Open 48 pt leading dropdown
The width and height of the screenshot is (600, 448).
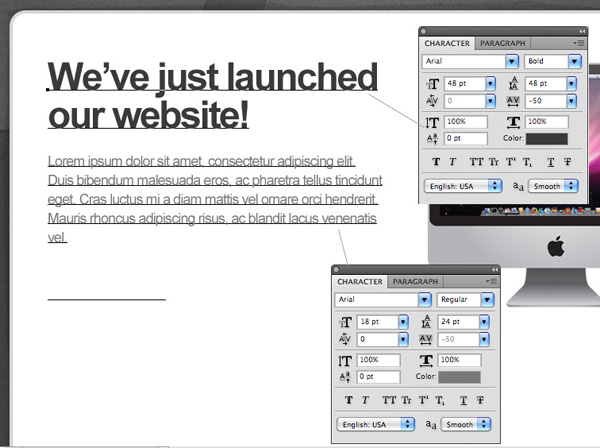pos(571,83)
